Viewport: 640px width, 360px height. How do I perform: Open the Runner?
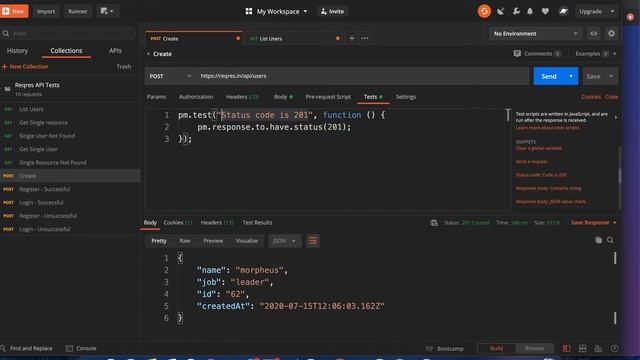point(78,11)
